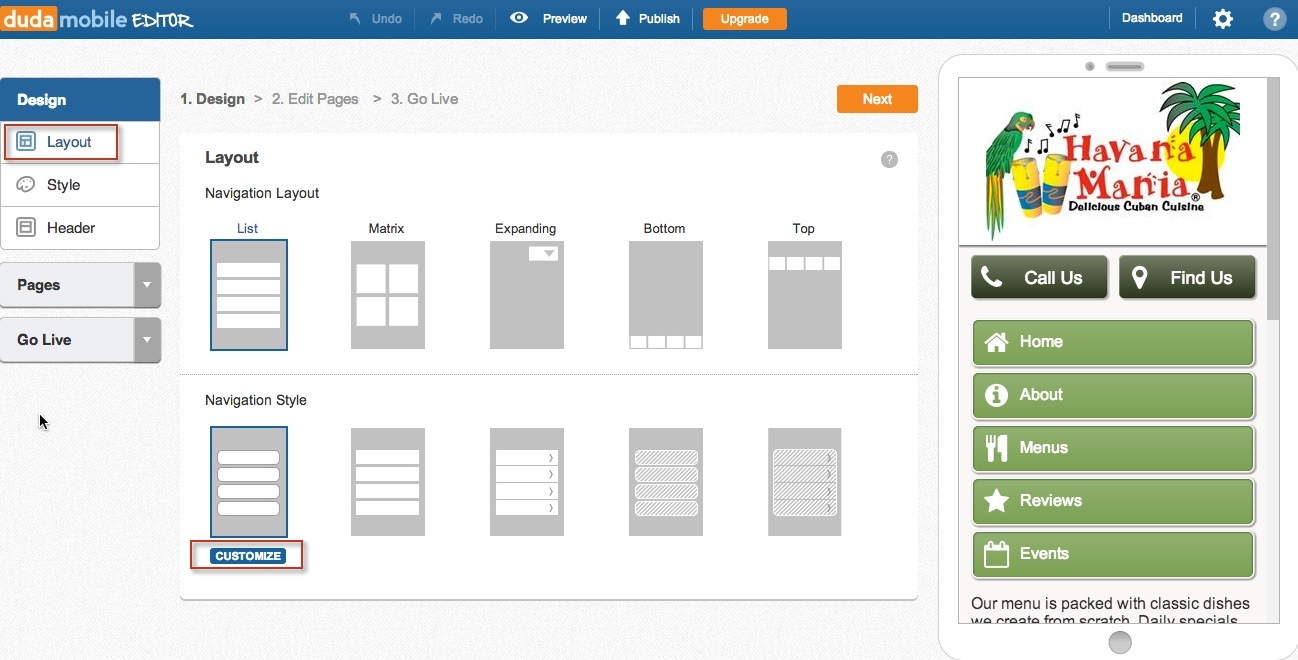Screen dimensions: 1298x660
Task: Click the house icon on Home button
Action: pos(996,342)
